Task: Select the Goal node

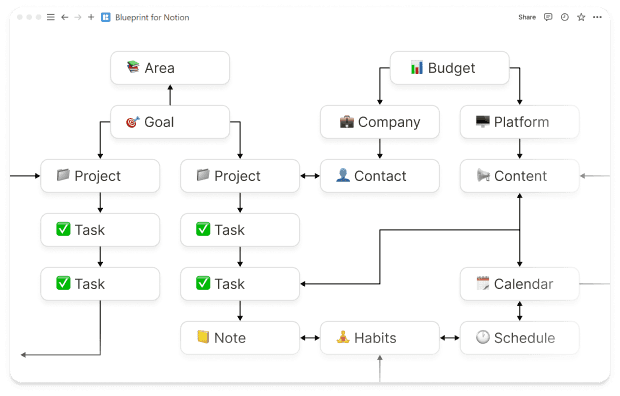Action: (x=170, y=122)
